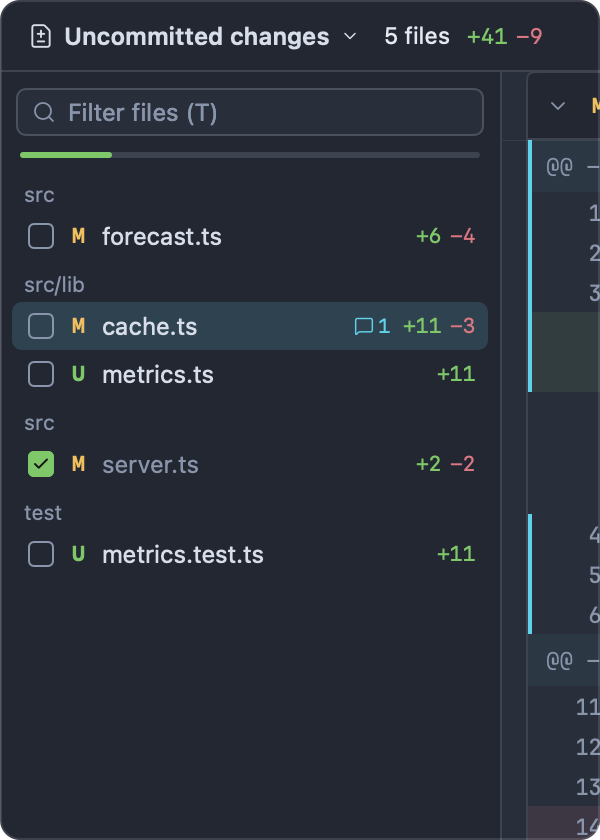
Task: Select the metrics.test.ts file row
Action: 250,554
